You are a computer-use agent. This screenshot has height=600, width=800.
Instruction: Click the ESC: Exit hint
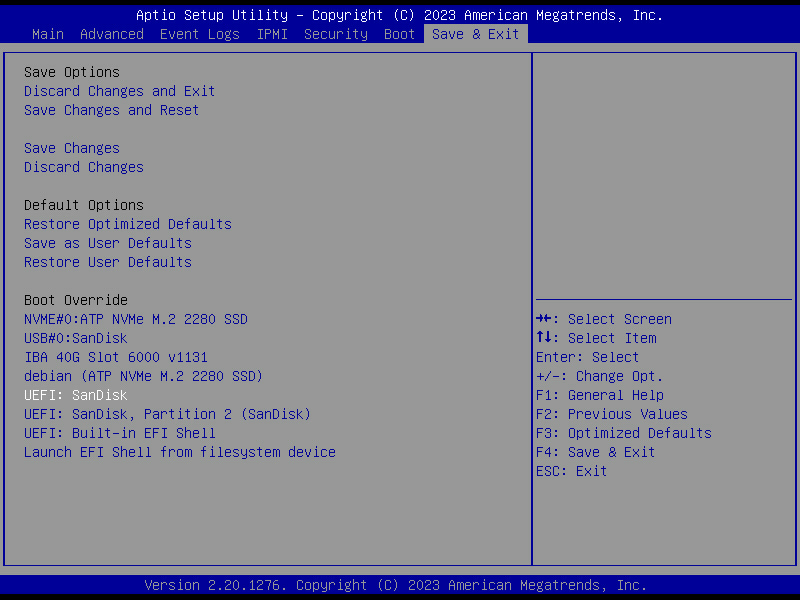(571, 471)
